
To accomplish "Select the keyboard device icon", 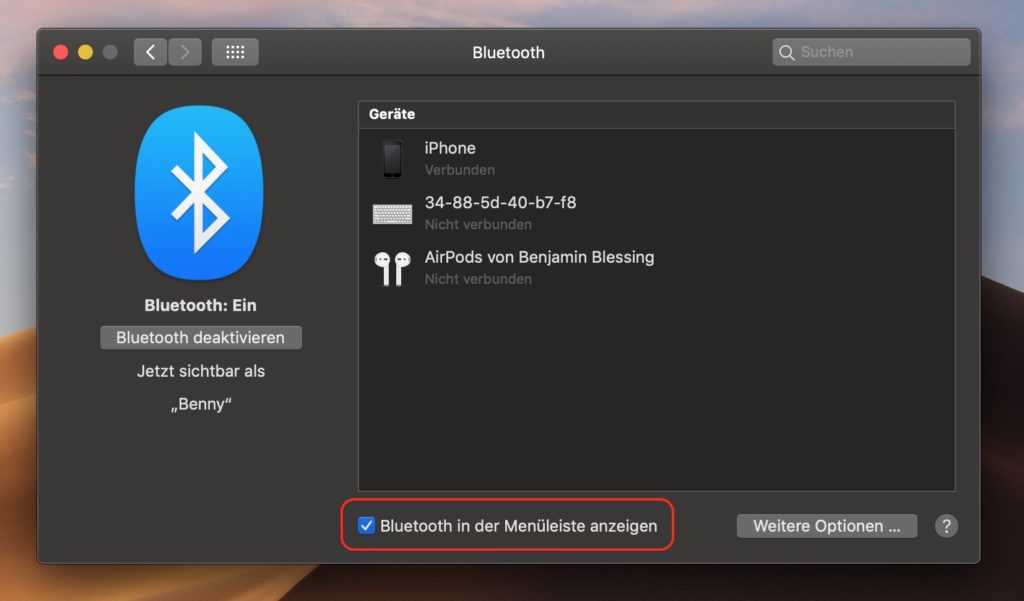I will pos(392,214).
